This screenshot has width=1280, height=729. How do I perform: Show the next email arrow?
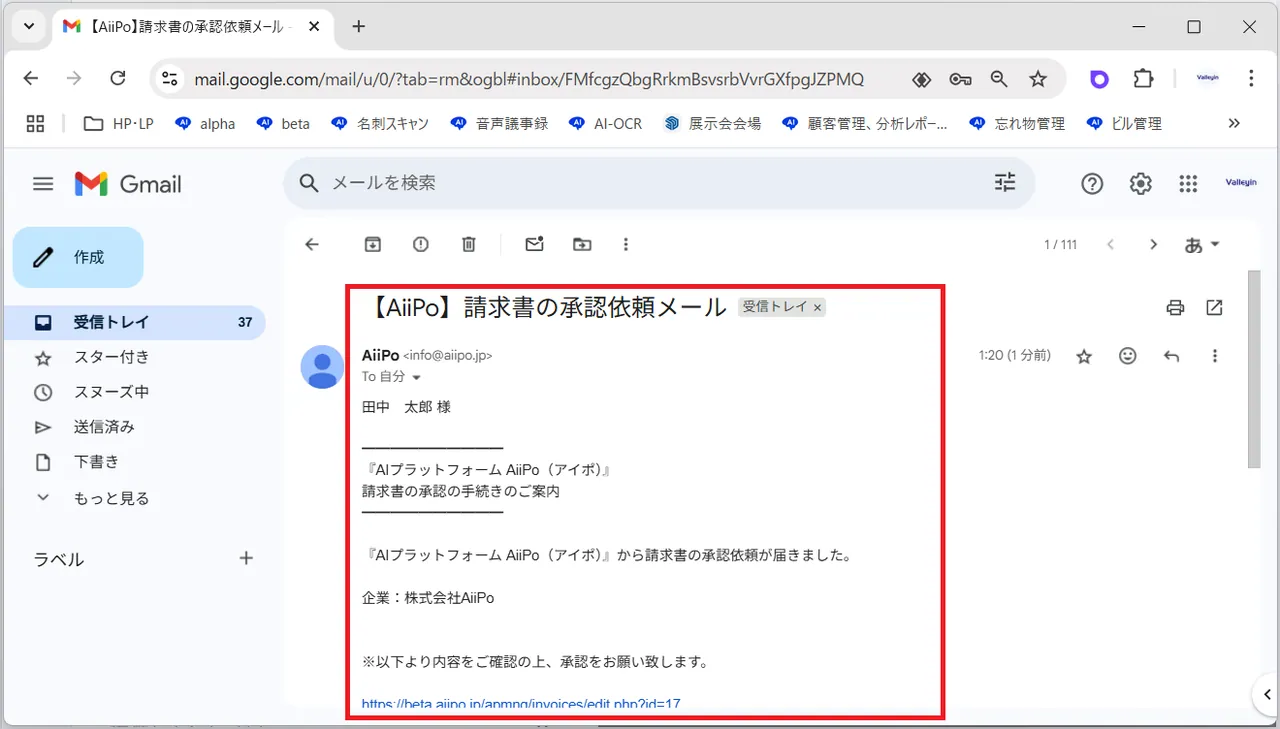pyautogui.click(x=1153, y=244)
